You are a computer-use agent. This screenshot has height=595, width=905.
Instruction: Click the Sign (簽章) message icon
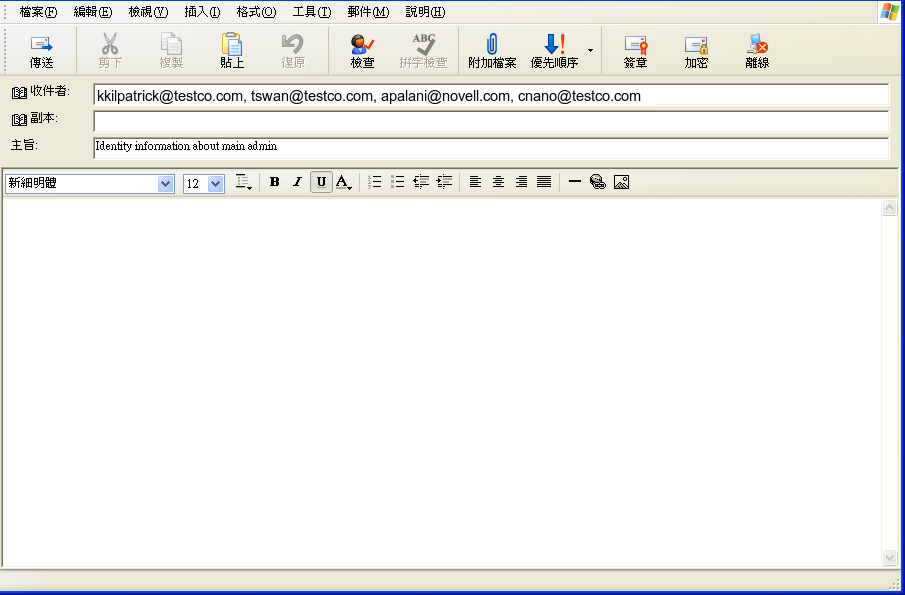pyautogui.click(x=635, y=44)
